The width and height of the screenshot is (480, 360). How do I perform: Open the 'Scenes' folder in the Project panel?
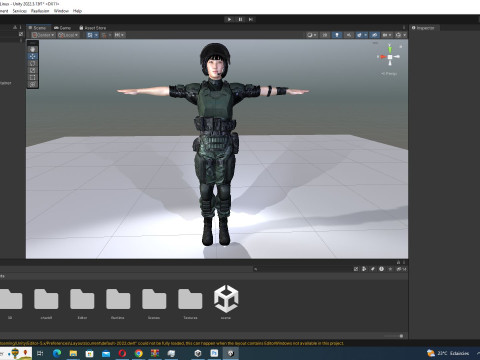[x=154, y=303]
